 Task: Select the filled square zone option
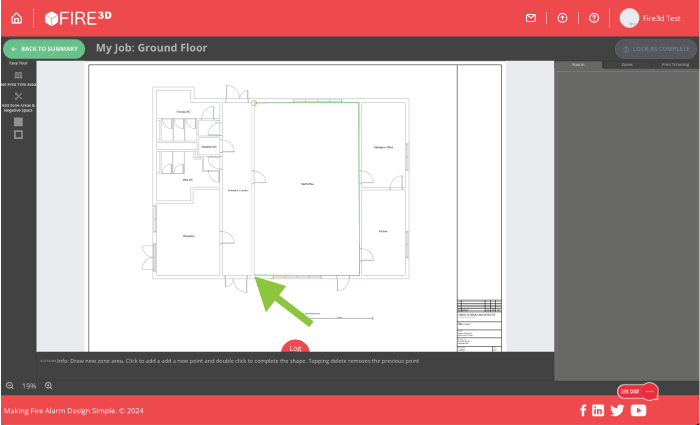tap(18, 122)
